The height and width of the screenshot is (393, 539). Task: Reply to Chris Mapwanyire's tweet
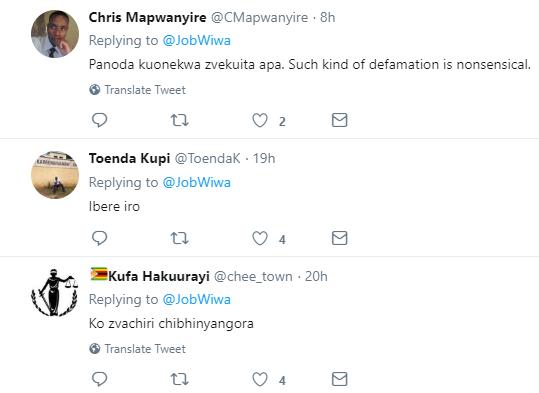[x=100, y=120]
